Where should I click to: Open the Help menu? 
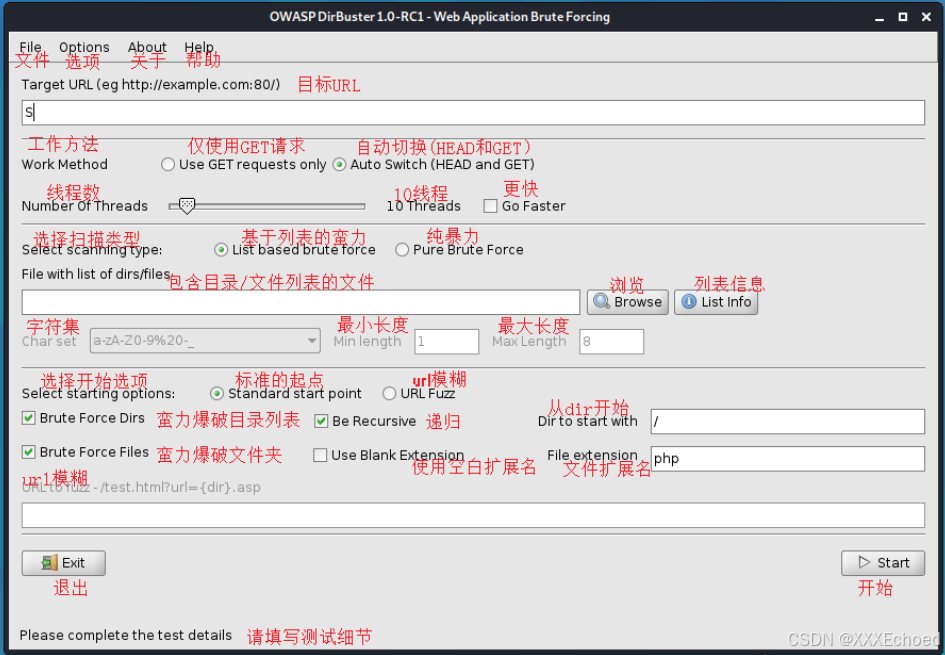coord(199,47)
